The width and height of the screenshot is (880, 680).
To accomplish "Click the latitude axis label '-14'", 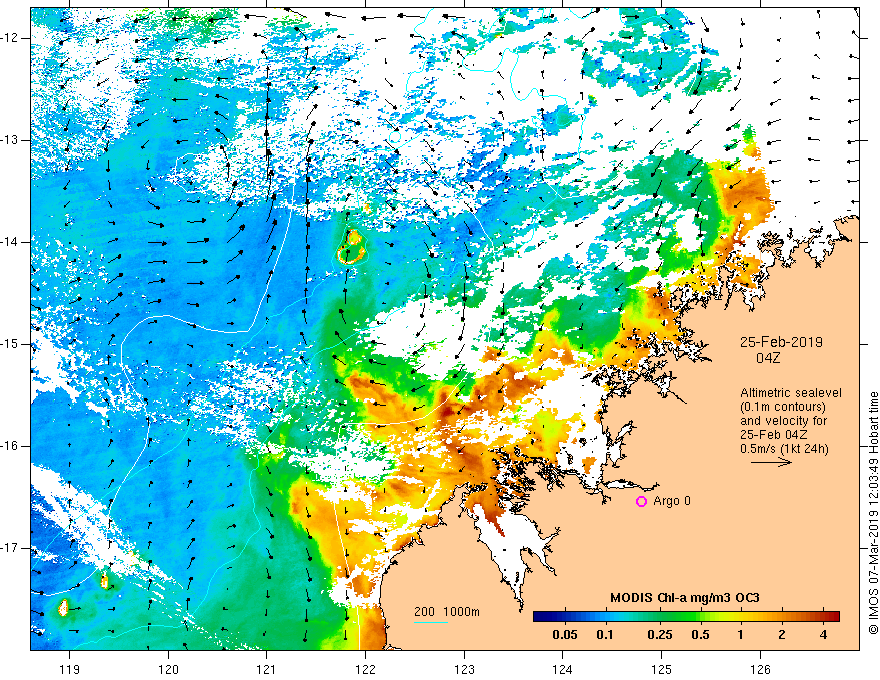I will 11,242.
